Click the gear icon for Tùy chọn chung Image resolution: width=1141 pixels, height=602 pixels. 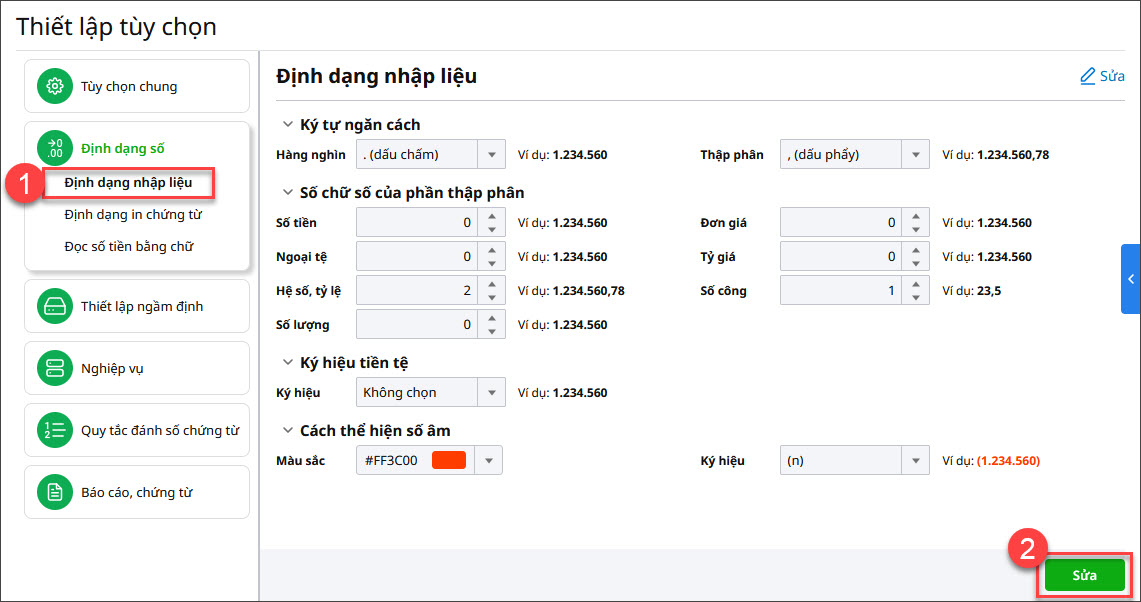[55, 86]
